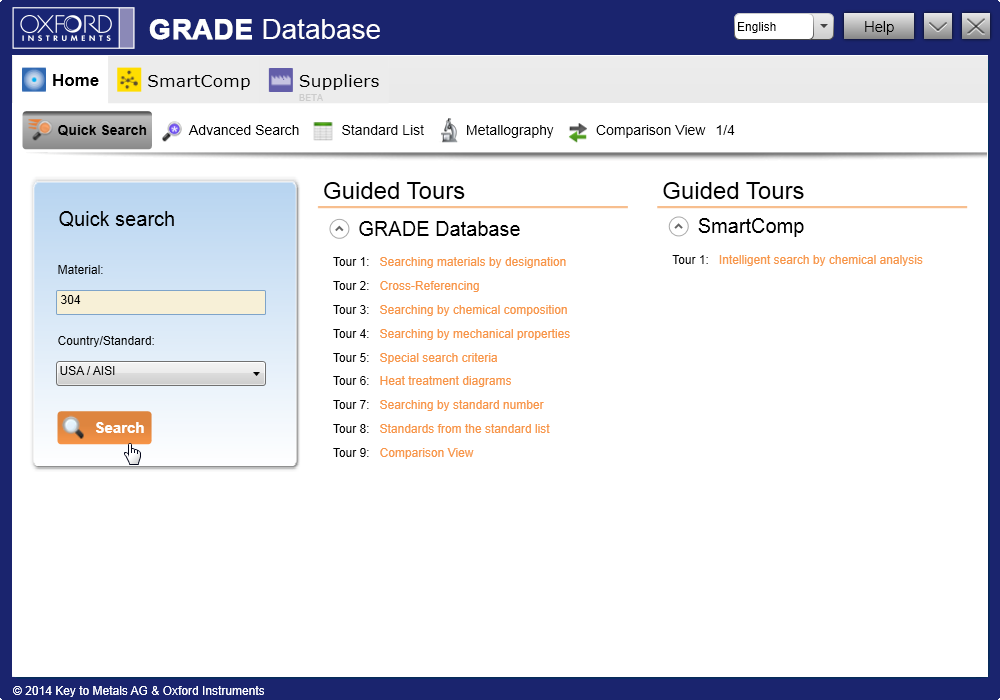The image size is (1000, 700).
Task: Click the Quick search panel heading
Action: tap(117, 219)
